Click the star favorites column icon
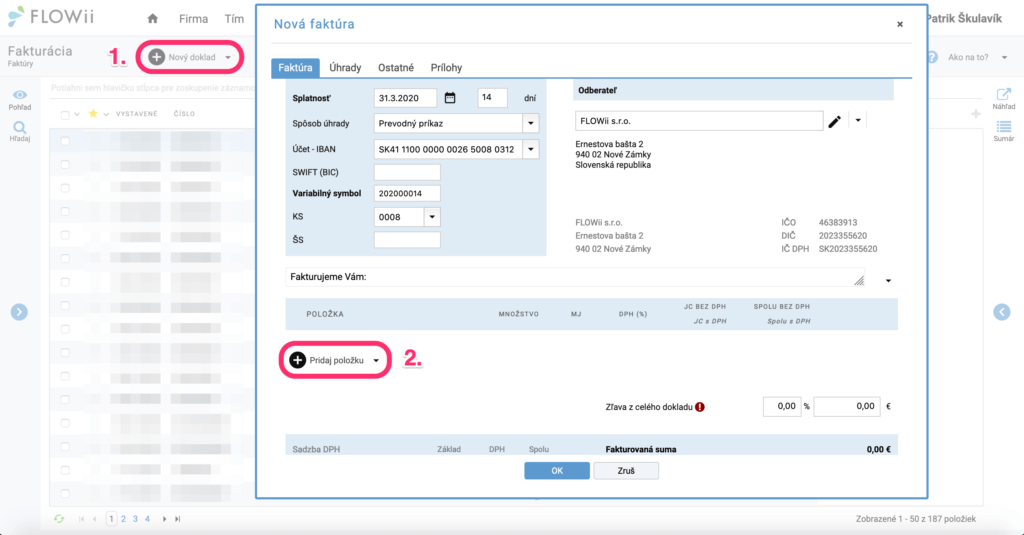 [93, 114]
